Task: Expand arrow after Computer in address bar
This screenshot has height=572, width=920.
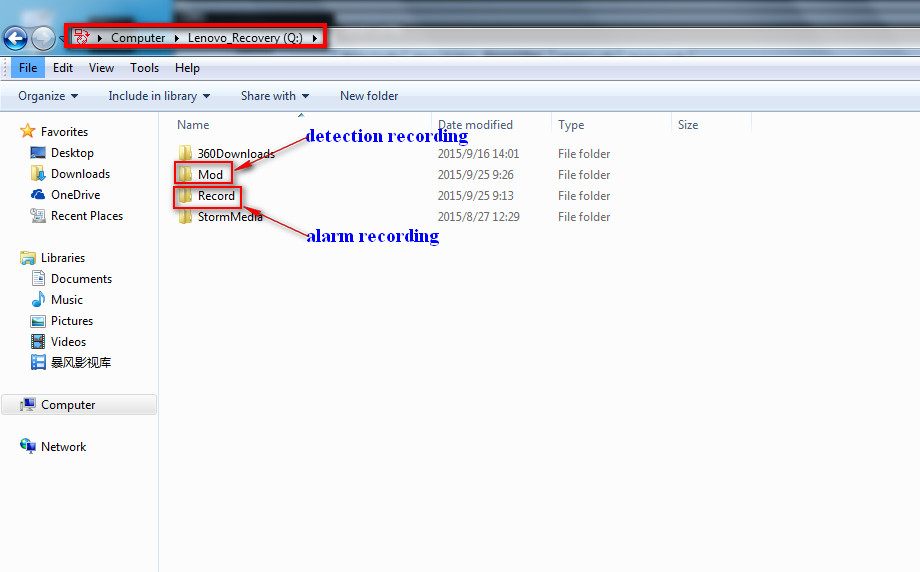Action: point(177,38)
